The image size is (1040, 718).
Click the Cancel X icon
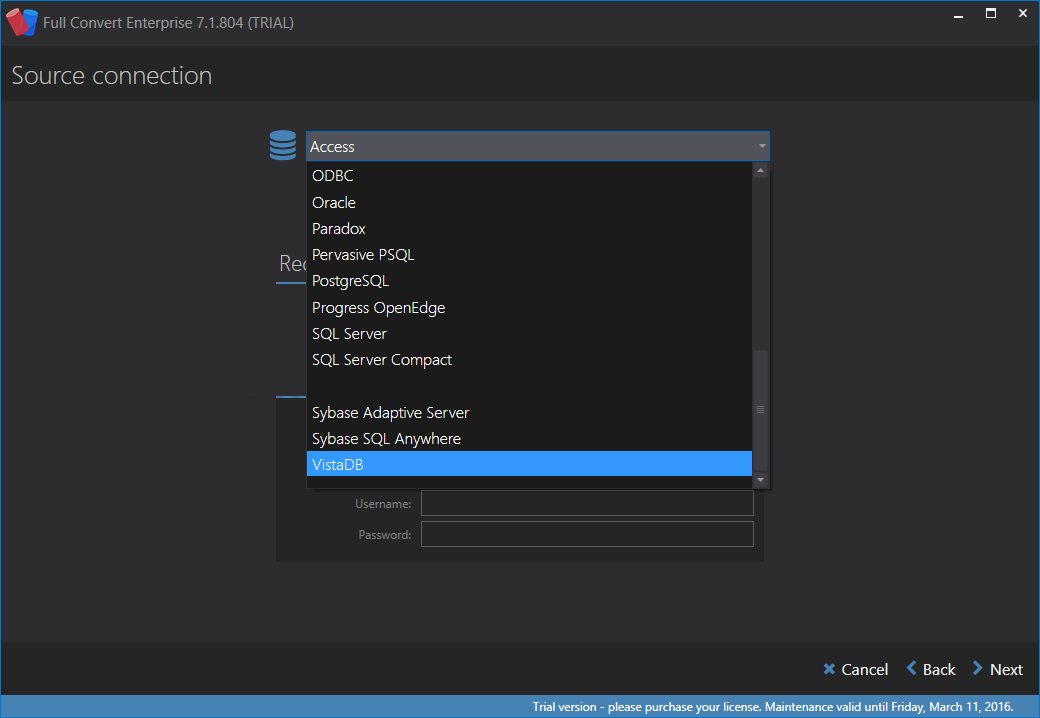[x=829, y=669]
